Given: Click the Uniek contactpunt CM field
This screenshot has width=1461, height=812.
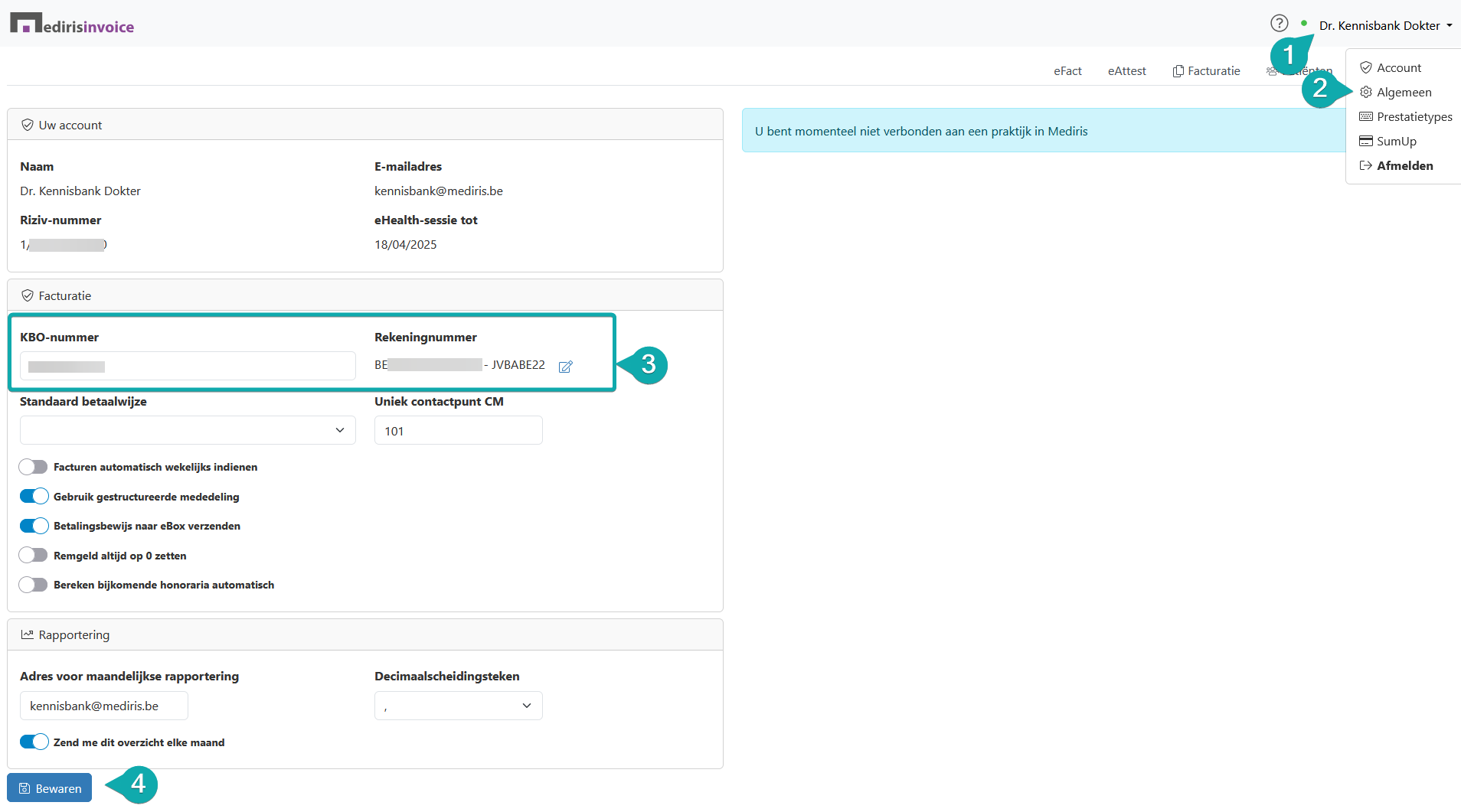Looking at the screenshot, I should [458, 430].
